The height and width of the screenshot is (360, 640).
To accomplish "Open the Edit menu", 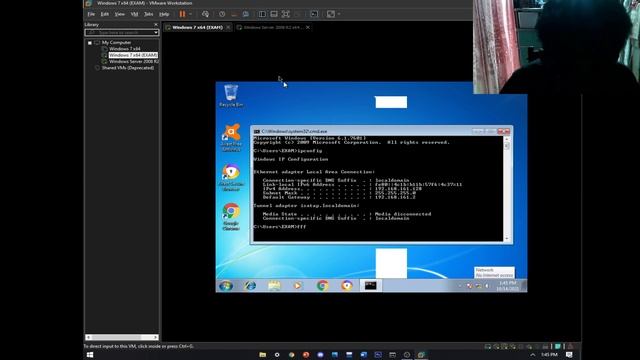I will click(x=104, y=14).
